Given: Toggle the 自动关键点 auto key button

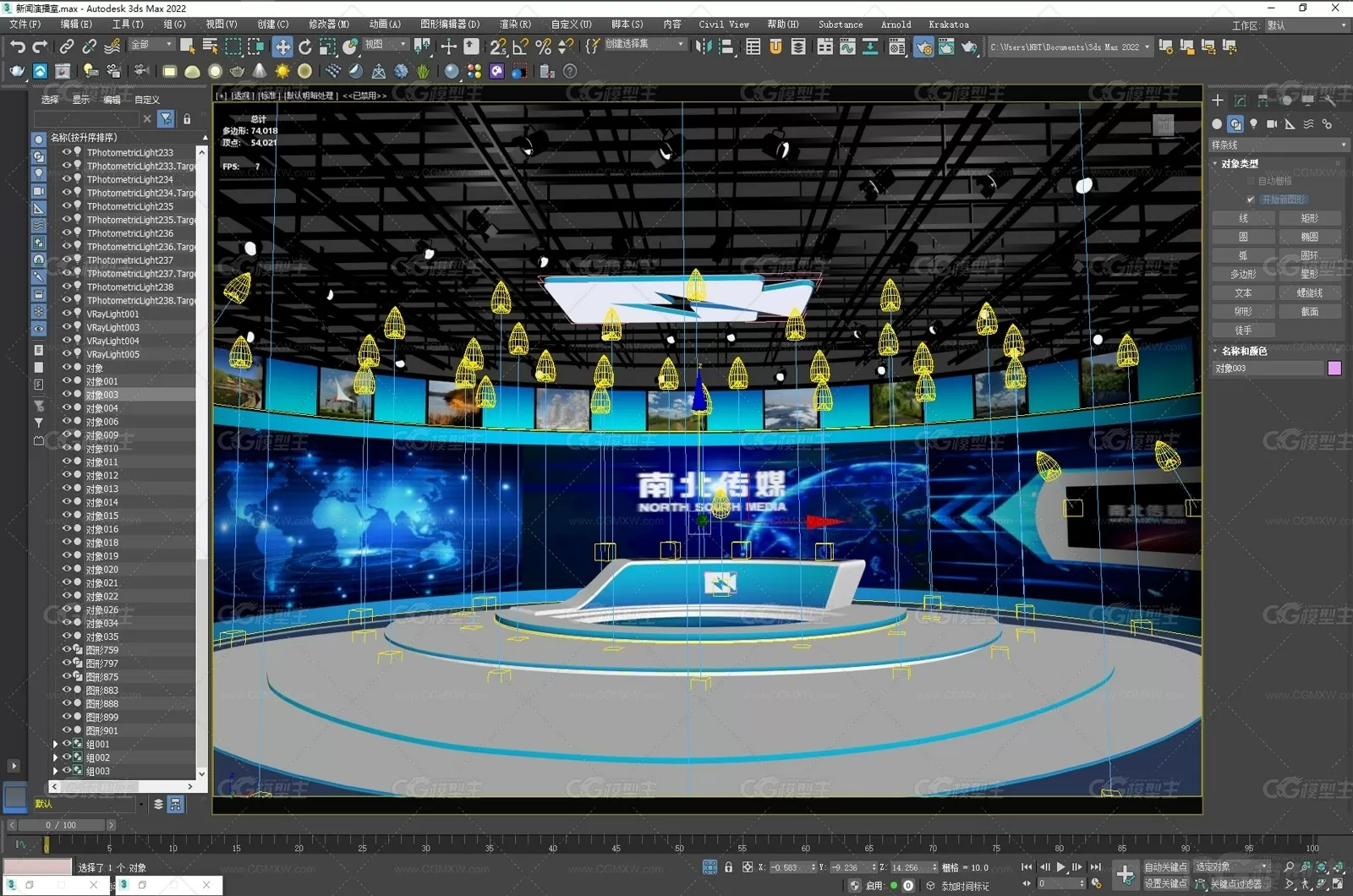Looking at the screenshot, I should click(1165, 867).
